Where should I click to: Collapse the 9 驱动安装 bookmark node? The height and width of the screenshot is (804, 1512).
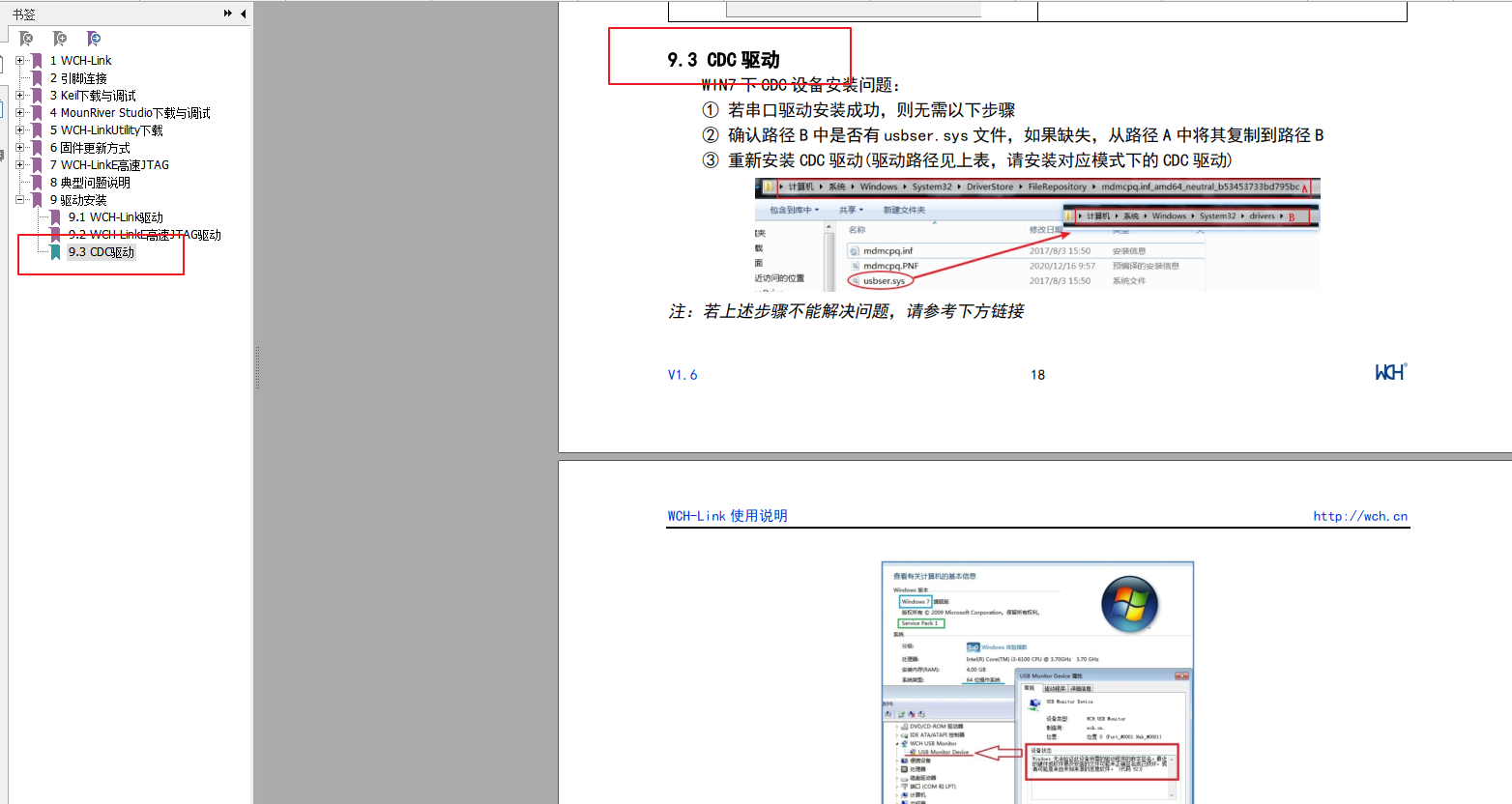[x=19, y=200]
